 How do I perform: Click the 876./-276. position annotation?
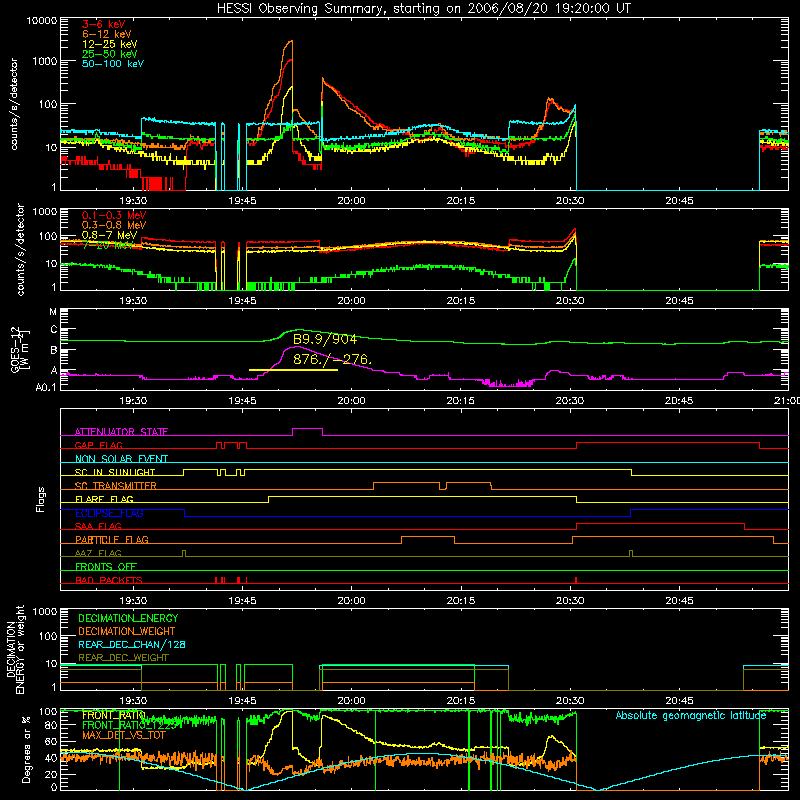tap(332, 359)
